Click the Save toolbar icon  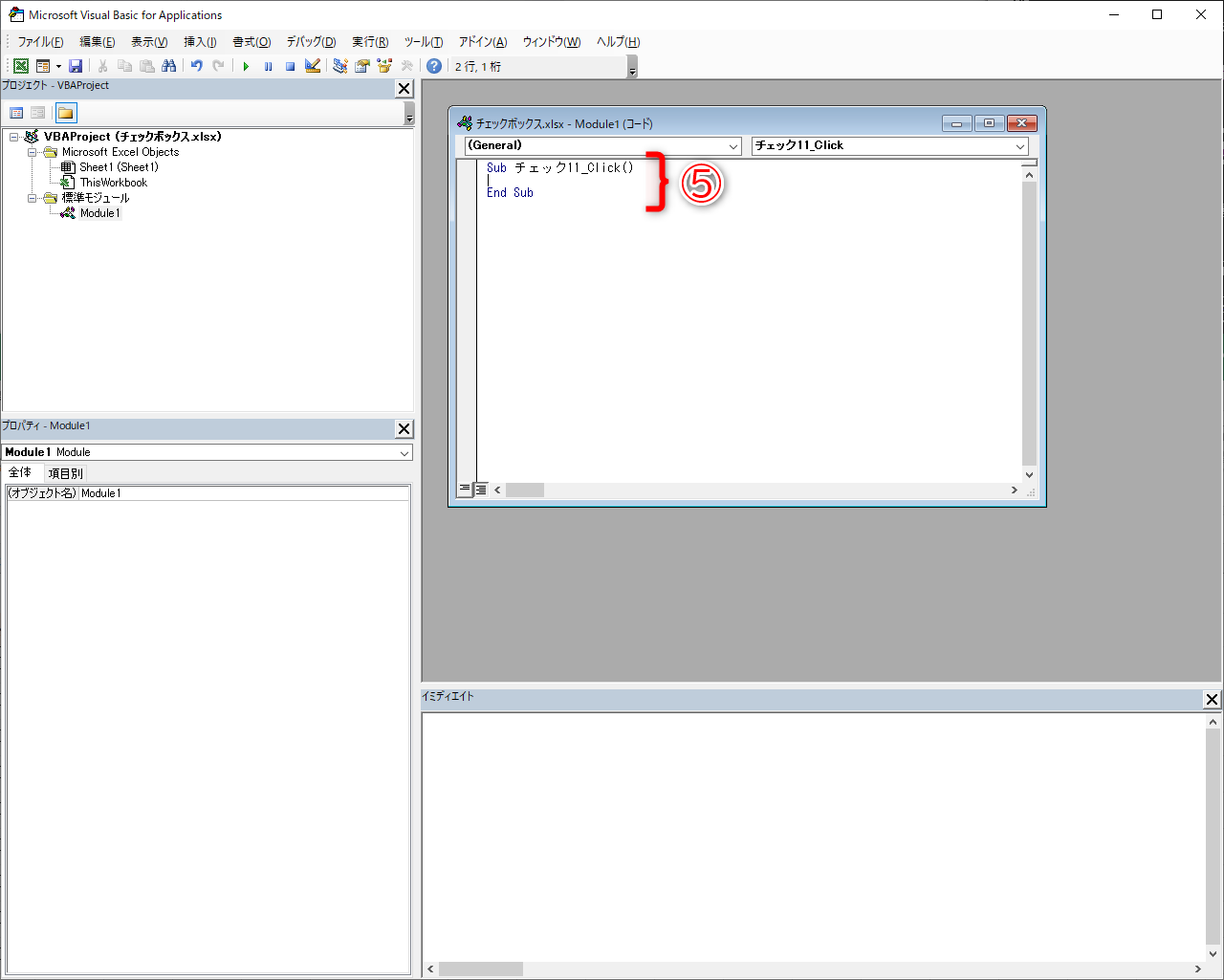tap(76, 66)
